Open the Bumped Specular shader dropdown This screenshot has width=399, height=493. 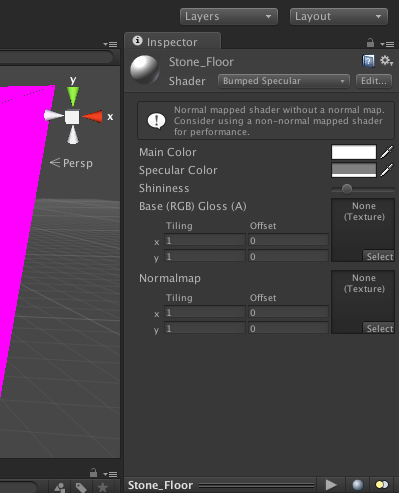pyautogui.click(x=284, y=81)
